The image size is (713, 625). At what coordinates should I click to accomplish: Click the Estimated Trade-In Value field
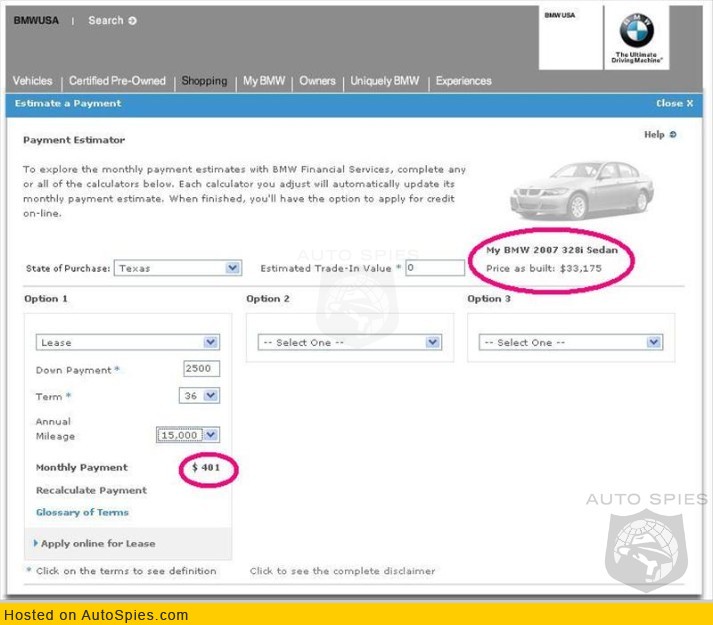[435, 267]
